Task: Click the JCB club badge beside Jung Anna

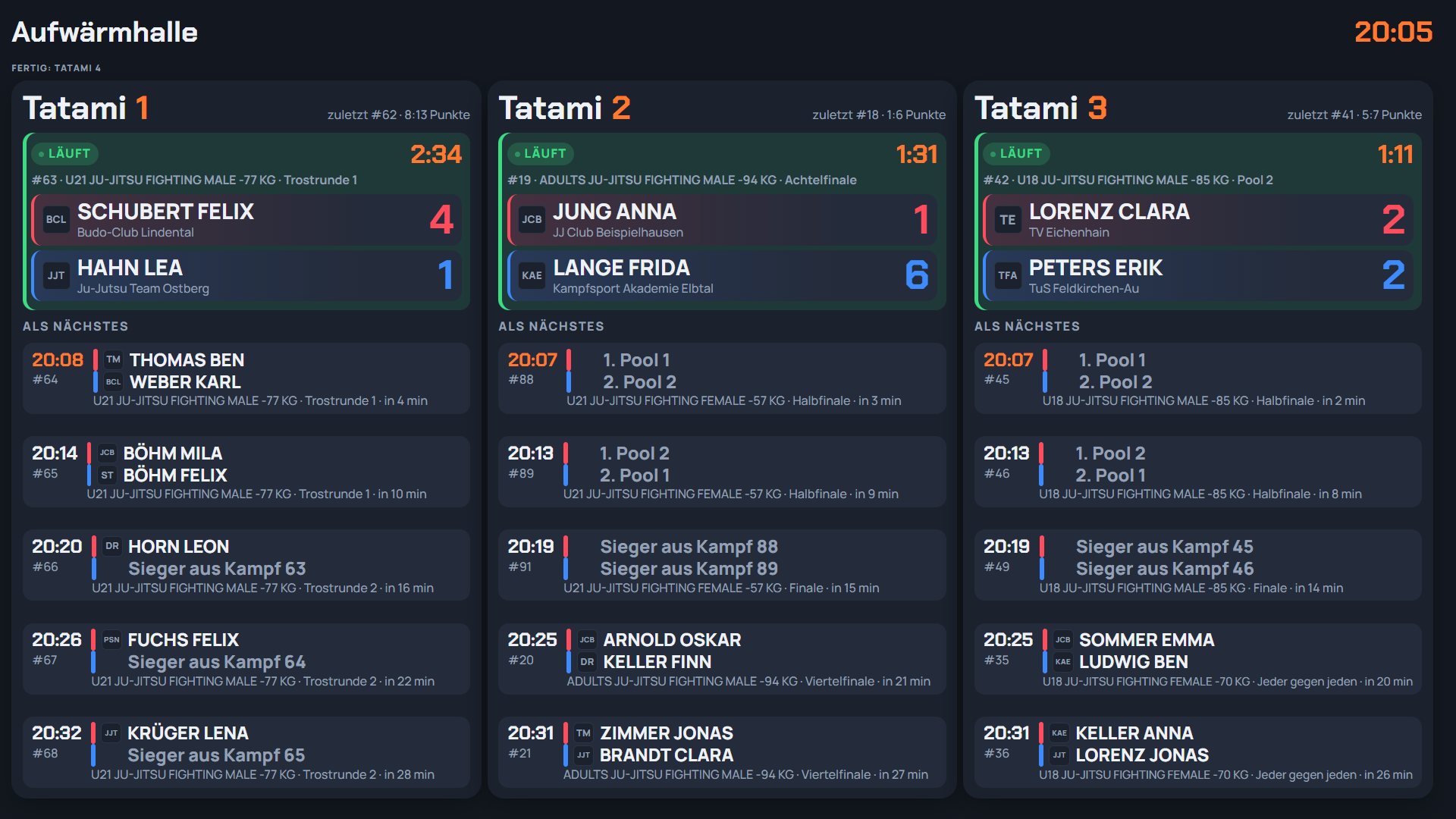Action: [x=532, y=220]
